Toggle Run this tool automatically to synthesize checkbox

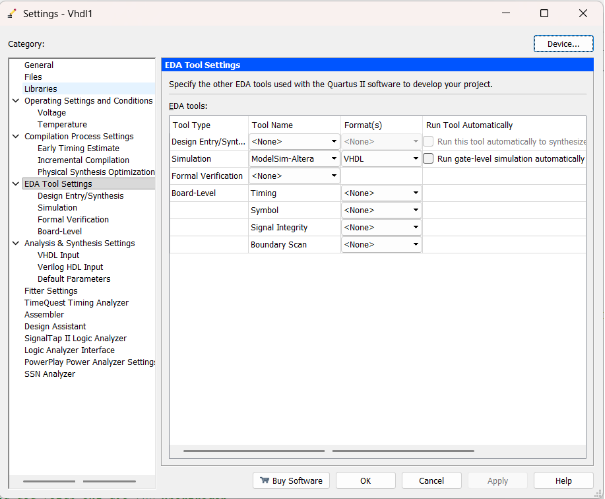pos(429,142)
